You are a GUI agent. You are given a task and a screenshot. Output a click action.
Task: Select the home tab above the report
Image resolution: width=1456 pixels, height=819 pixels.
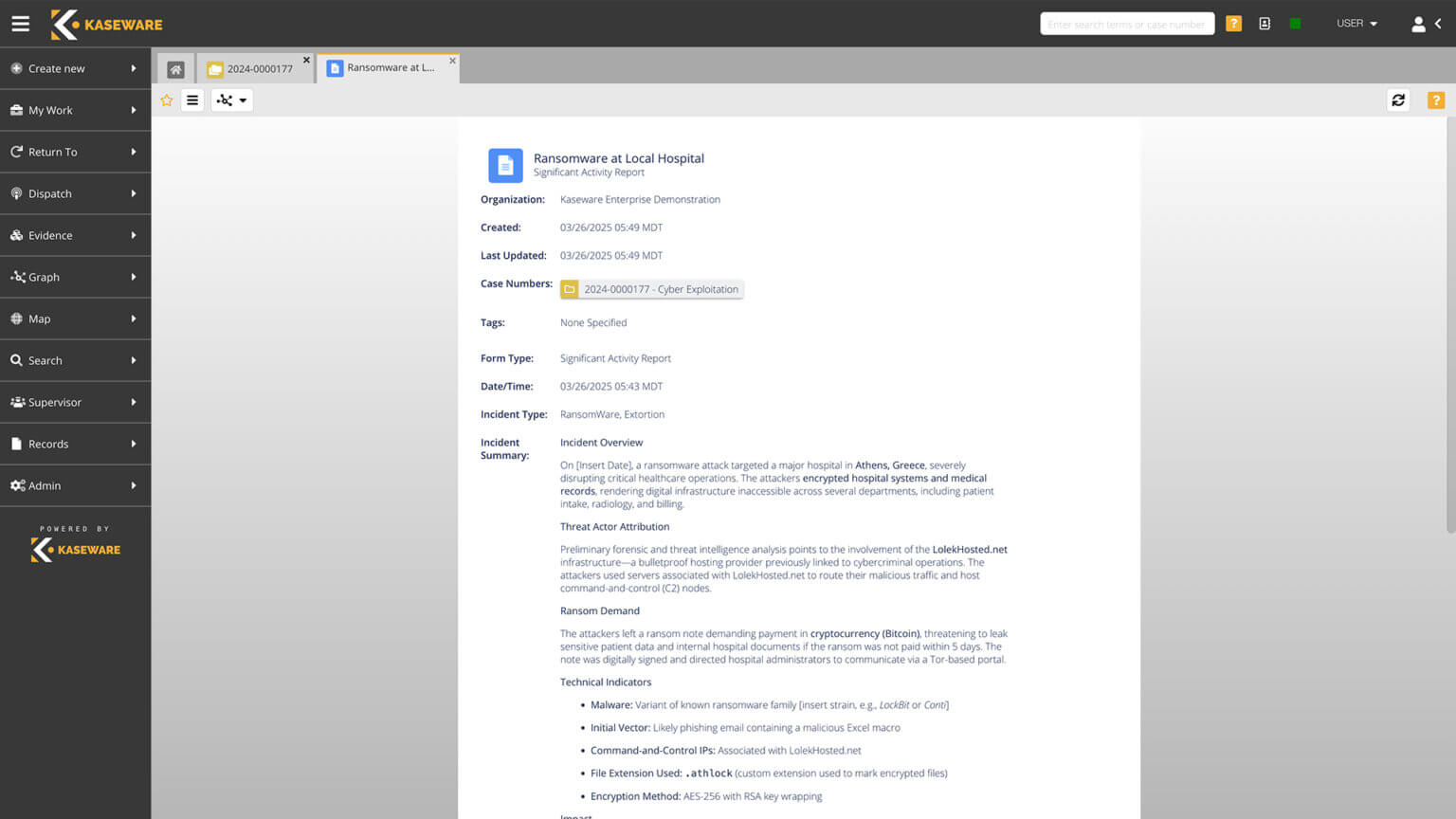pyautogui.click(x=175, y=67)
